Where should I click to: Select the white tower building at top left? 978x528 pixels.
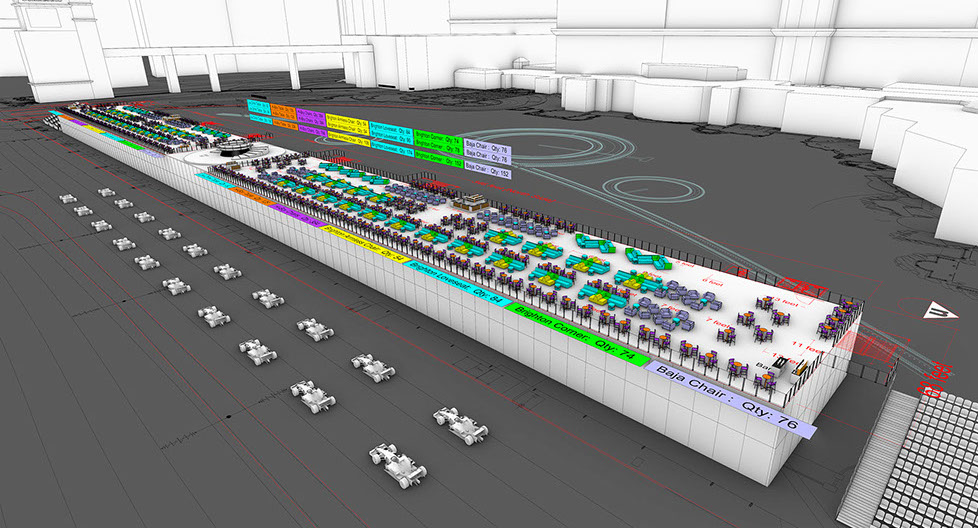(x=60, y=50)
